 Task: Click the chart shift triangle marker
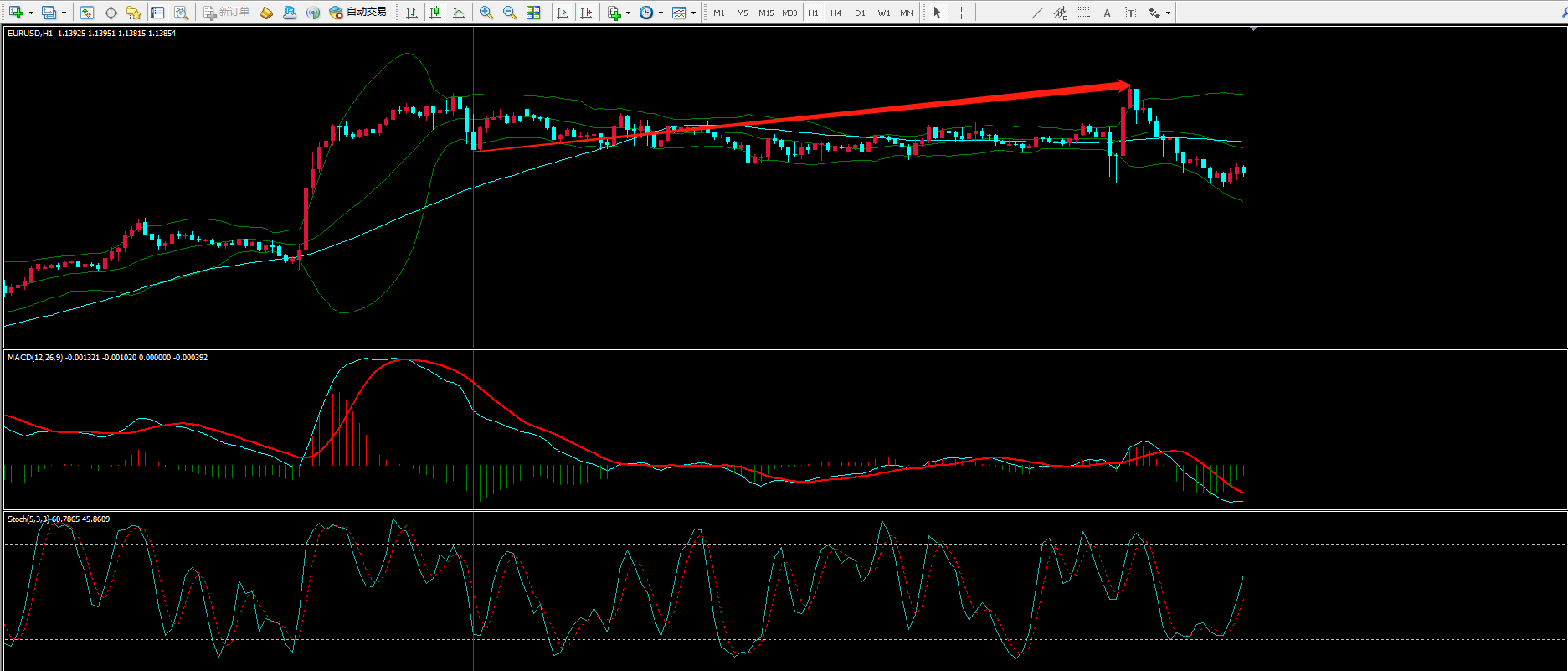[x=1253, y=29]
